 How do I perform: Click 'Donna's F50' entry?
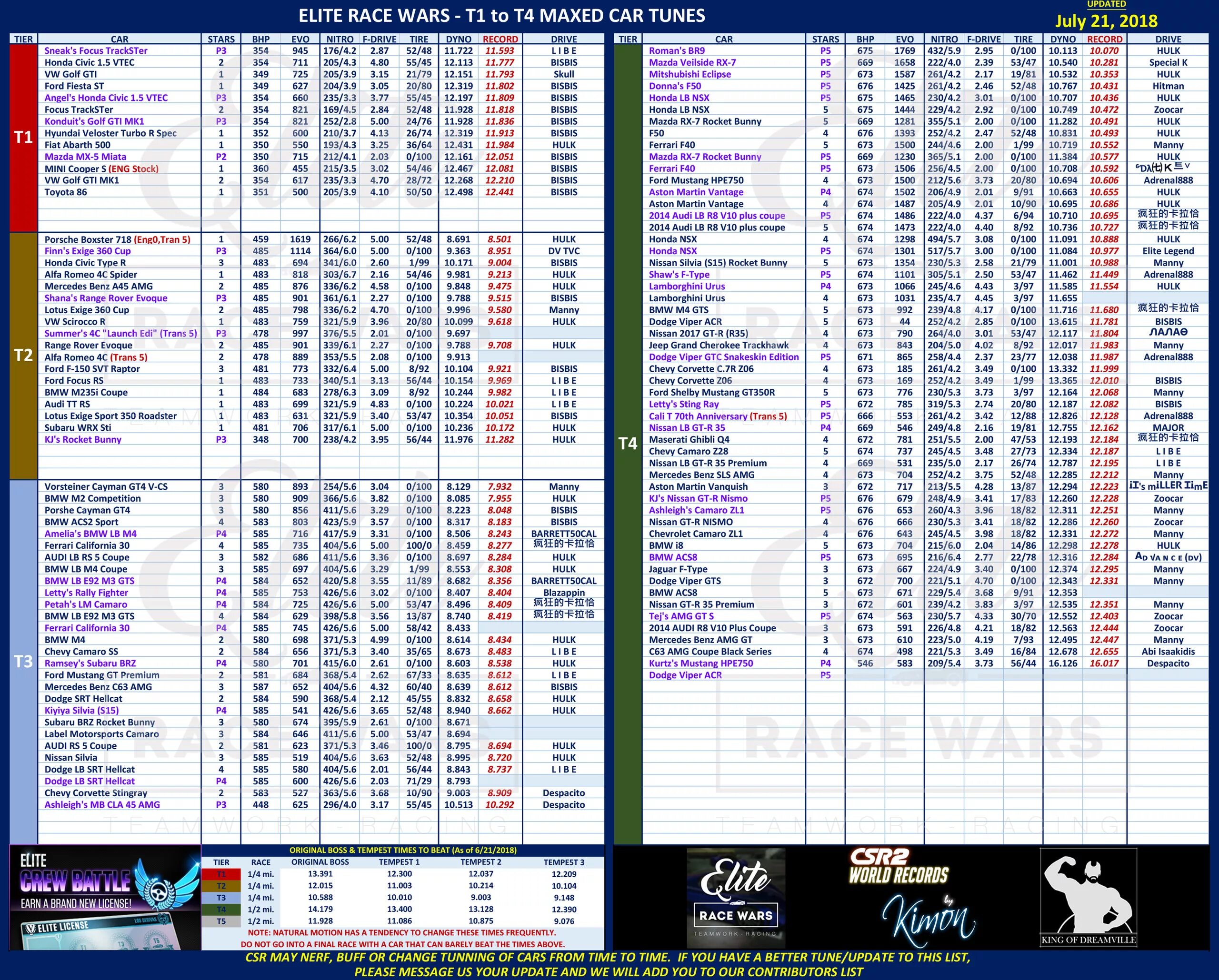(x=675, y=86)
